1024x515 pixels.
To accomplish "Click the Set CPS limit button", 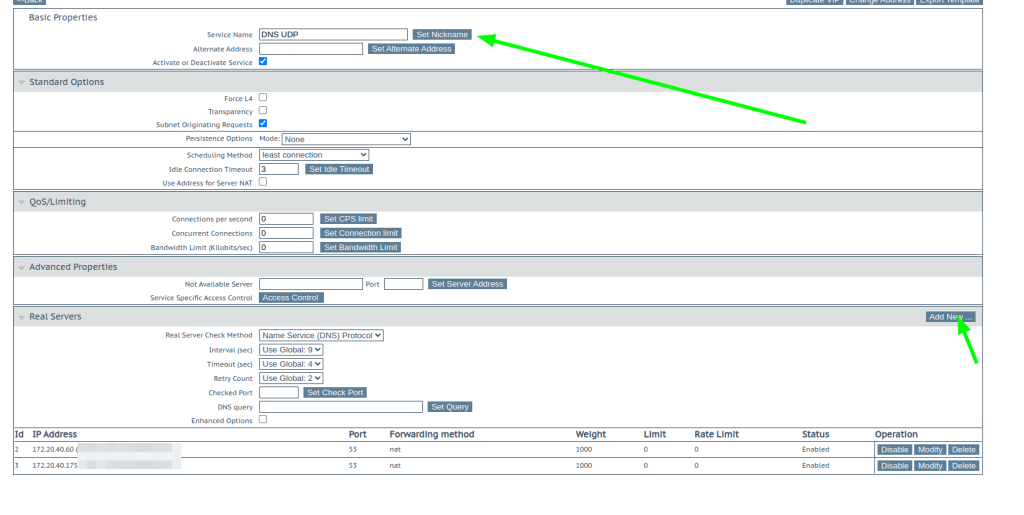I will pyautogui.click(x=348, y=219).
